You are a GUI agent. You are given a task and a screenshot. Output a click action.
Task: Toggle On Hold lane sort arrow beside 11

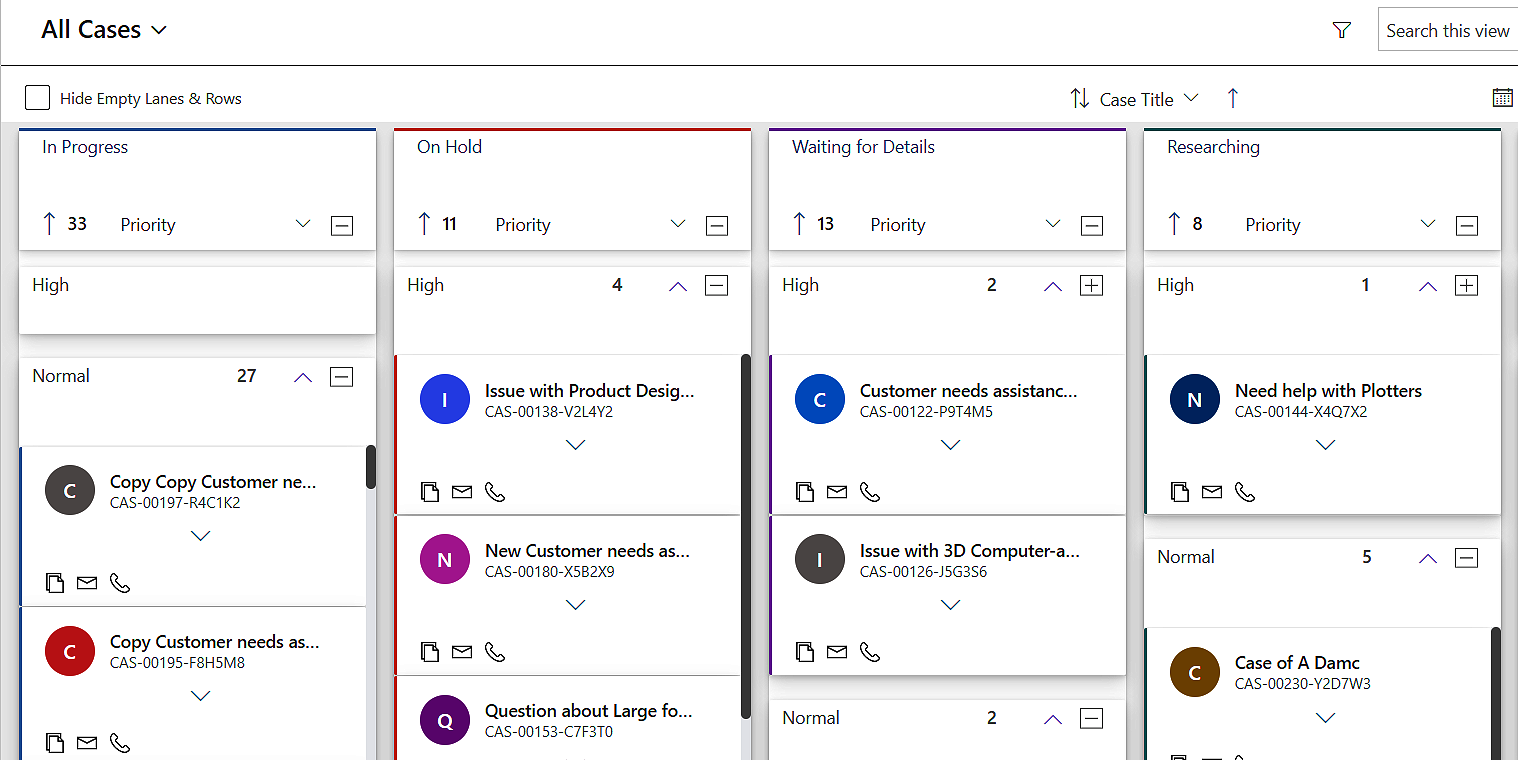[x=423, y=224]
